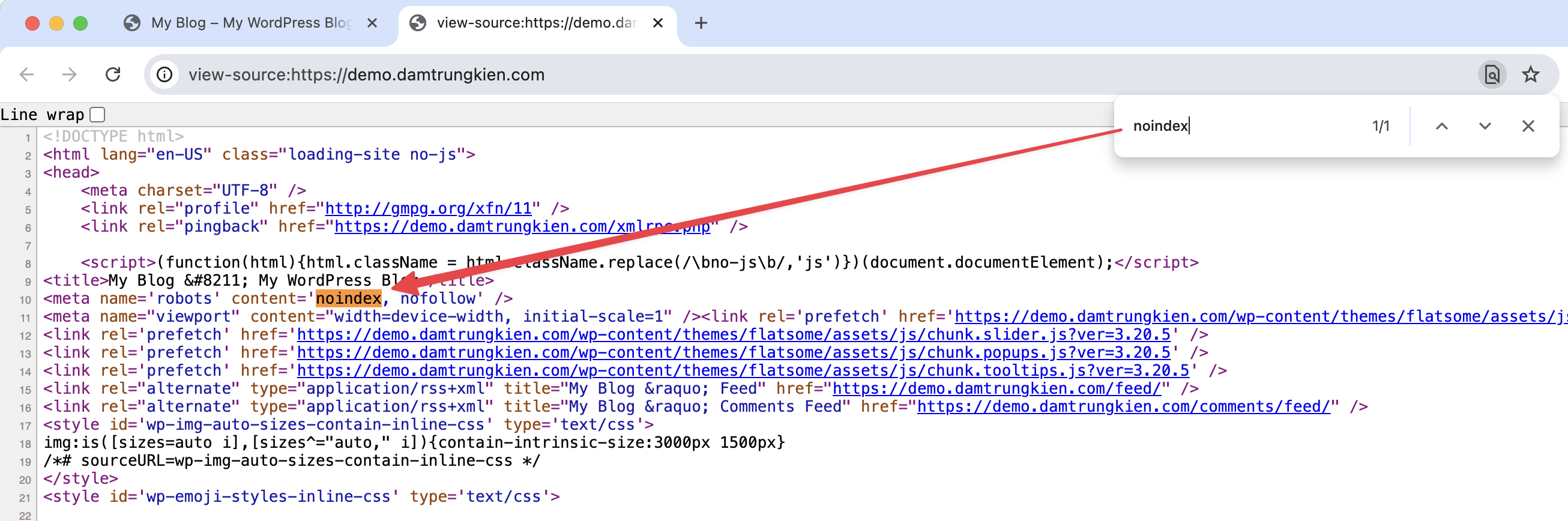The height and width of the screenshot is (521, 1568).
Task: Jump to previous find result
Action: pos(1441,126)
